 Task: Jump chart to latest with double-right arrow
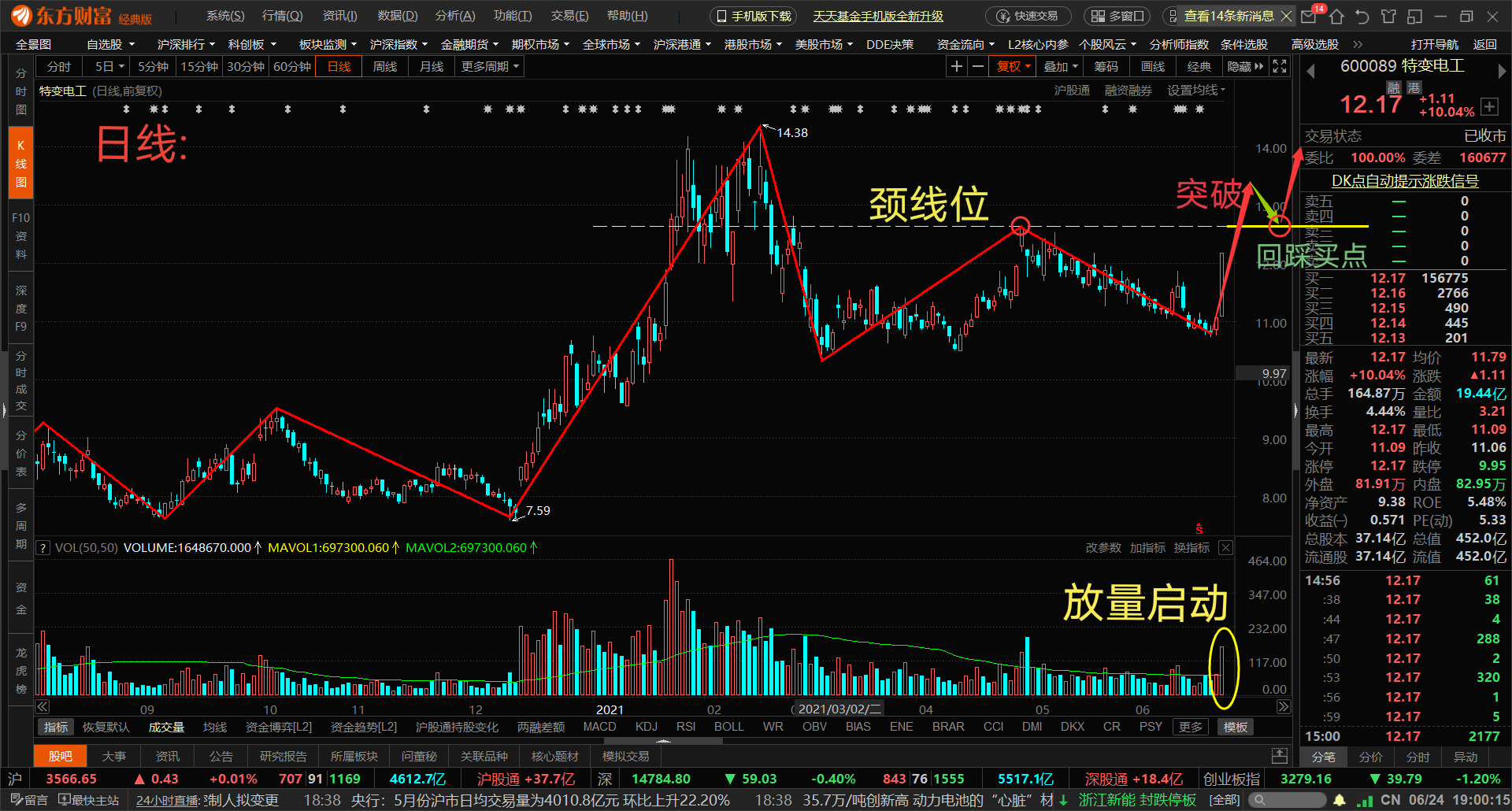(x=1284, y=707)
